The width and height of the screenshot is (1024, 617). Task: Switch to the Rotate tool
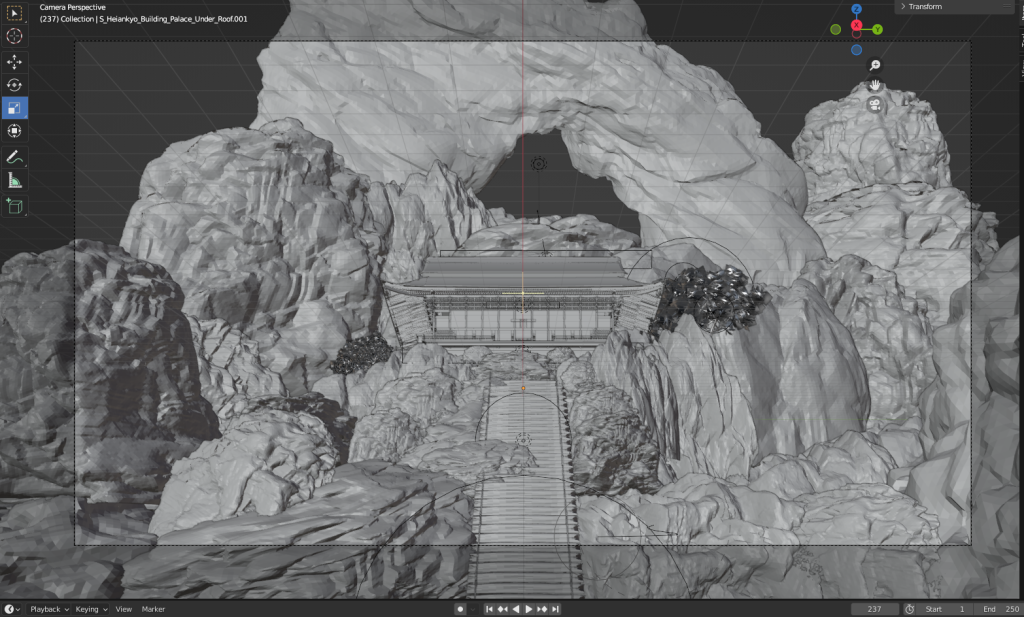click(14, 85)
